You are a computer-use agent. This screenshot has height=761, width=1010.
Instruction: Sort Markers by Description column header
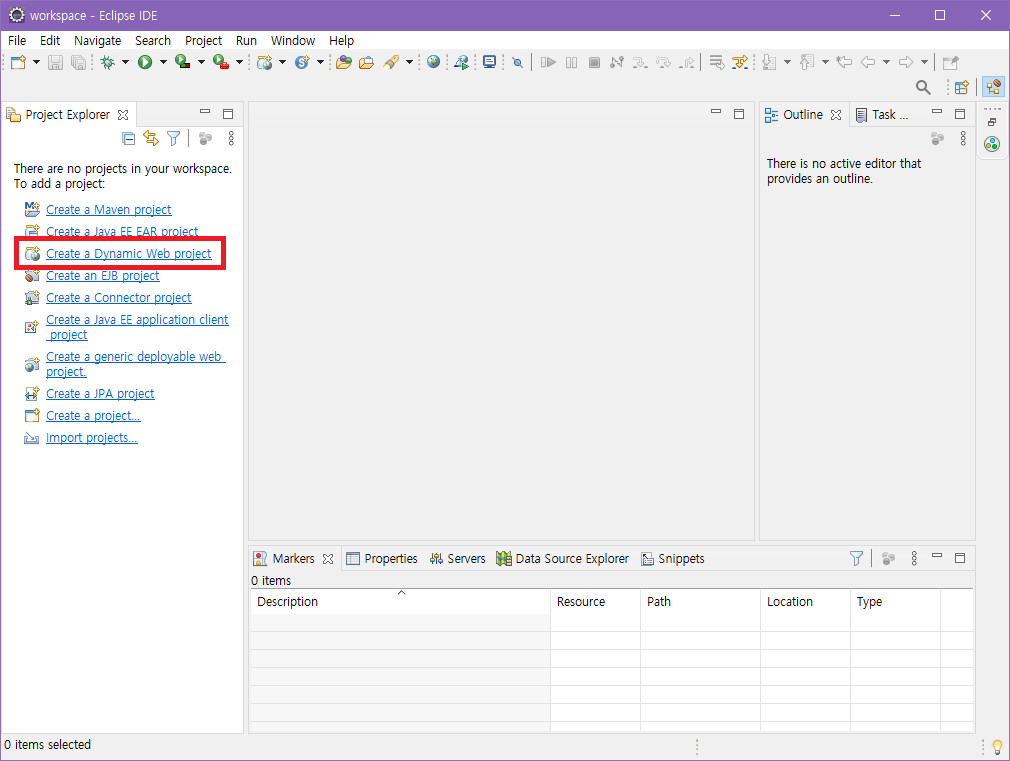click(x=399, y=602)
